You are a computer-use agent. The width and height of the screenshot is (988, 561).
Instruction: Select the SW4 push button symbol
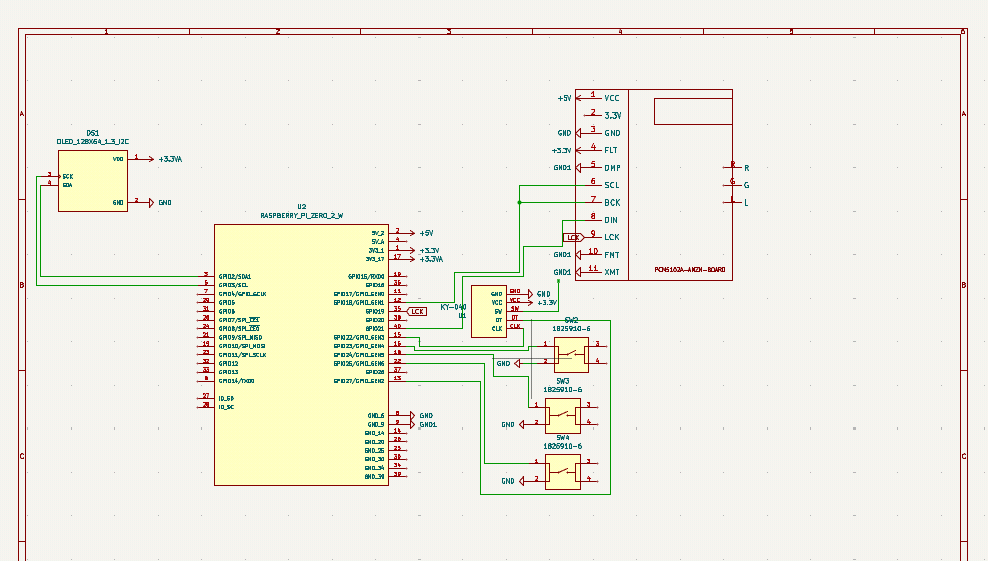pyautogui.click(x=562, y=471)
